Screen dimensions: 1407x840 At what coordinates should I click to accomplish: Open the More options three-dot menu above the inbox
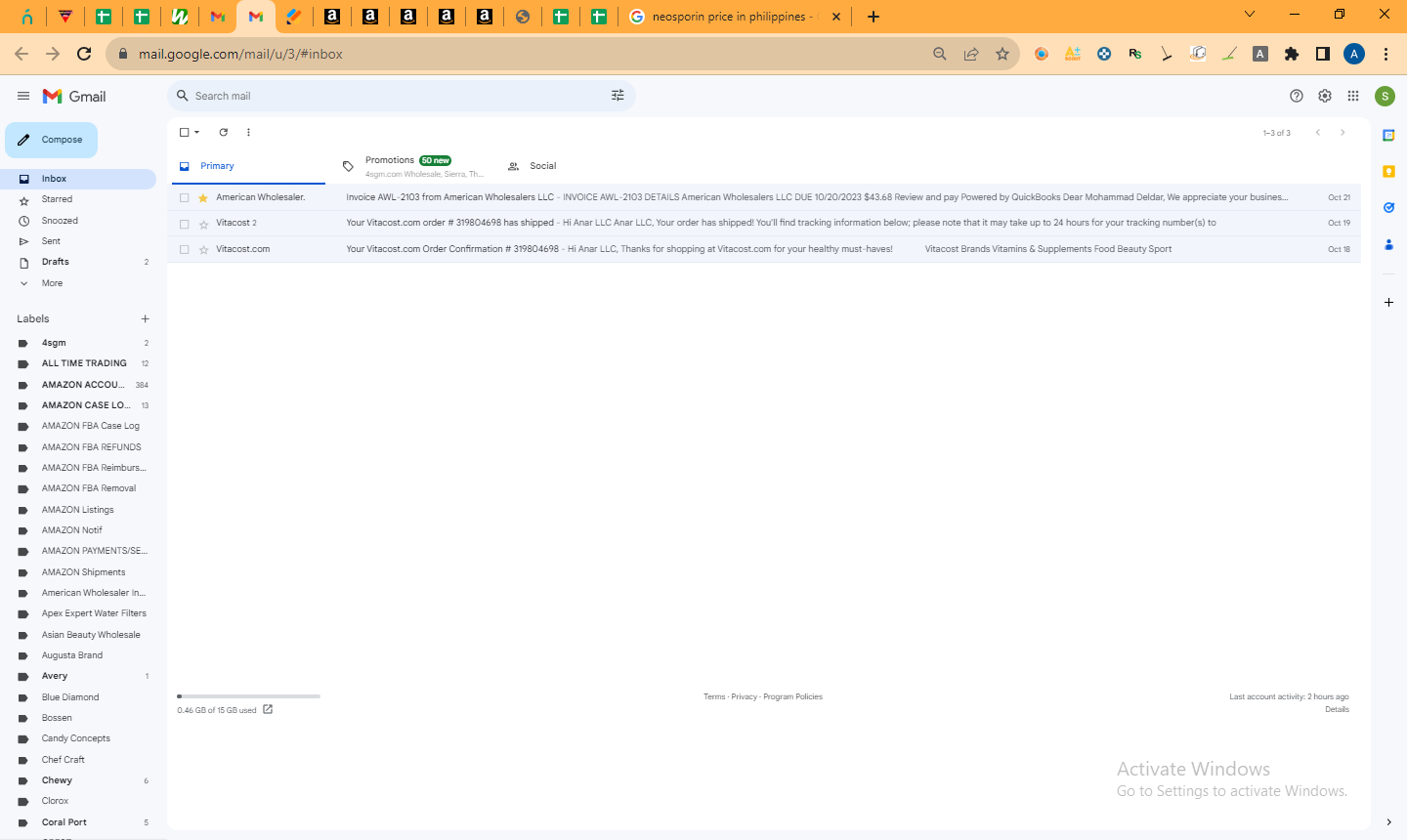coord(248,132)
